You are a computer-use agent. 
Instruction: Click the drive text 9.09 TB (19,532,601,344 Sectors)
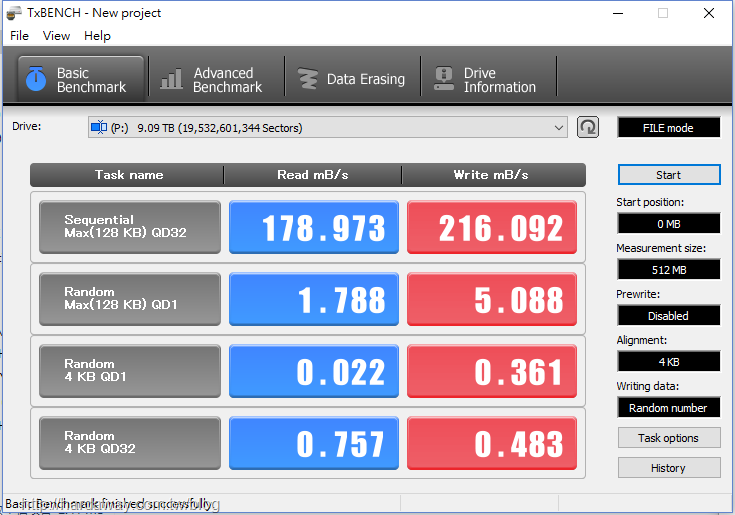tap(219, 128)
